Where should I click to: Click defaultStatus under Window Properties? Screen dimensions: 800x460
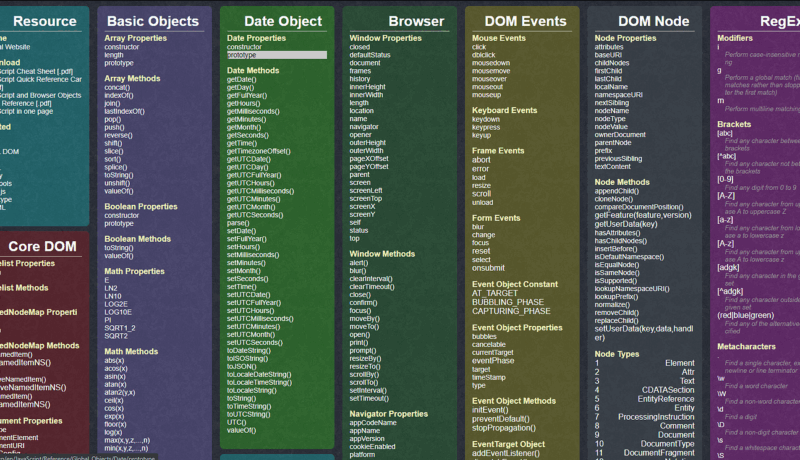(370, 55)
